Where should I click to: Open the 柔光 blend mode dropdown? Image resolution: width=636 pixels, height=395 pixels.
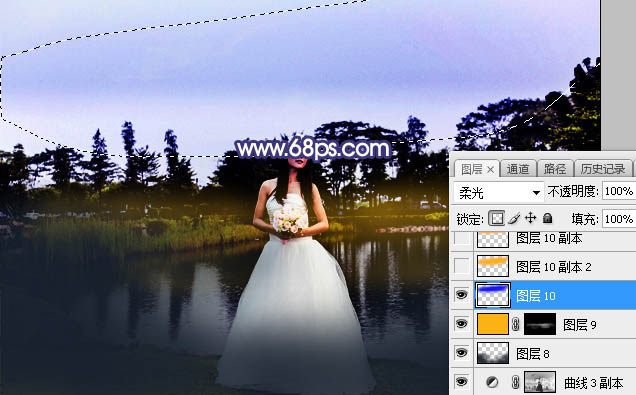pyautogui.click(x=498, y=193)
